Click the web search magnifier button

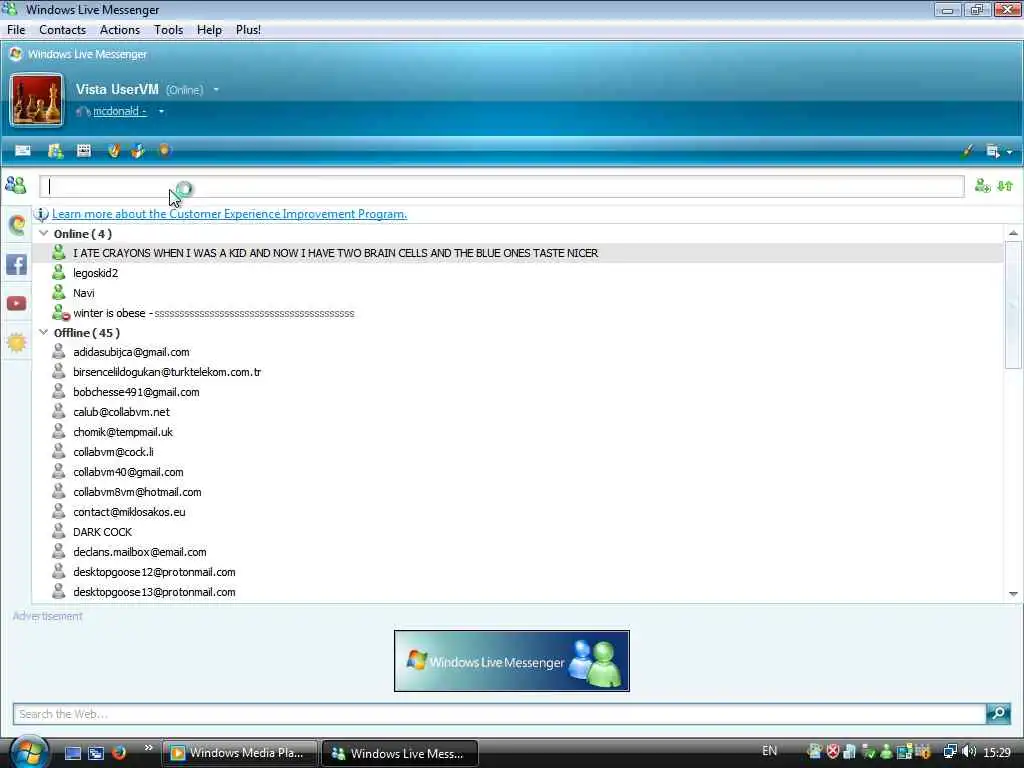(998, 713)
